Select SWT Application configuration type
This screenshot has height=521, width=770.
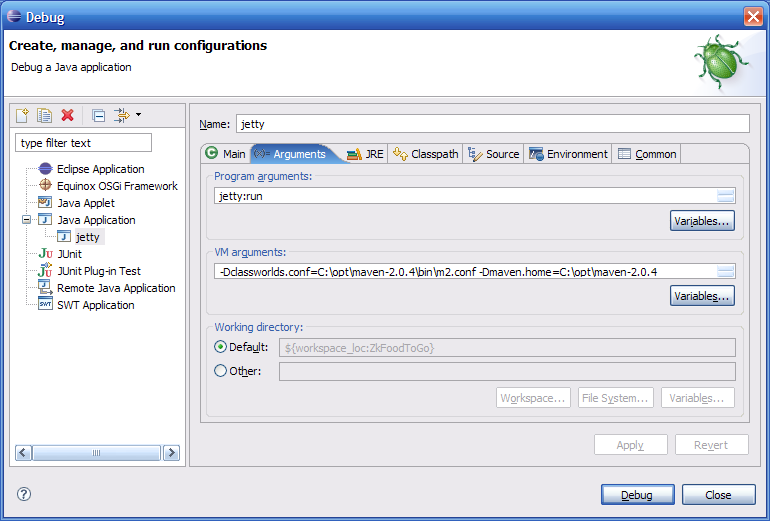96,305
